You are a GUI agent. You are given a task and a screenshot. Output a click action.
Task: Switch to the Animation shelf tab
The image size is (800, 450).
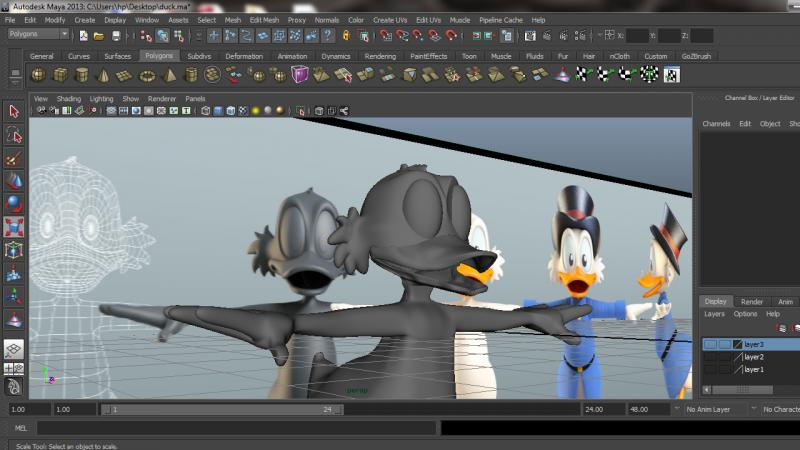click(292, 56)
